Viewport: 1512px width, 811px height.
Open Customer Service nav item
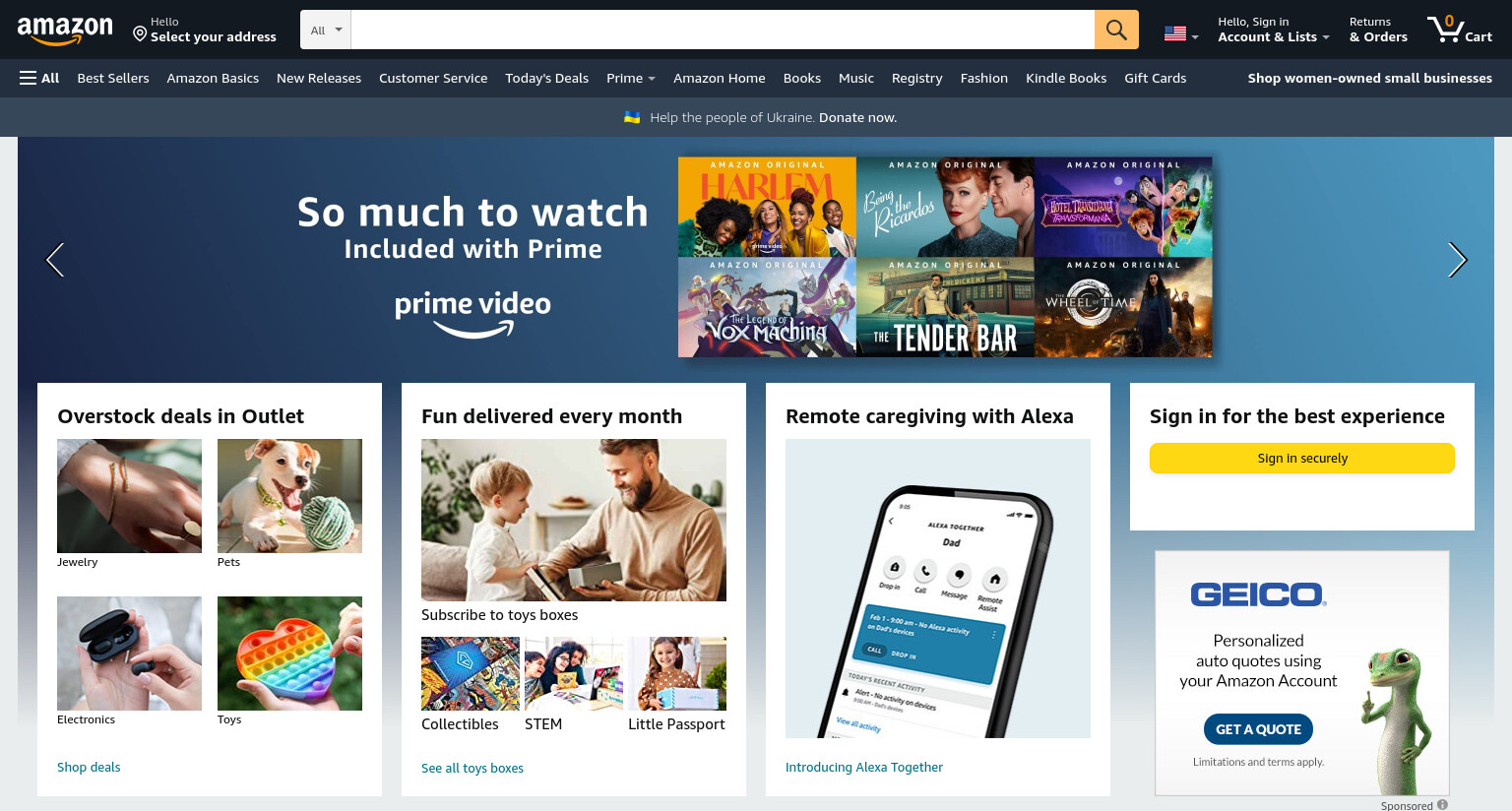433,78
